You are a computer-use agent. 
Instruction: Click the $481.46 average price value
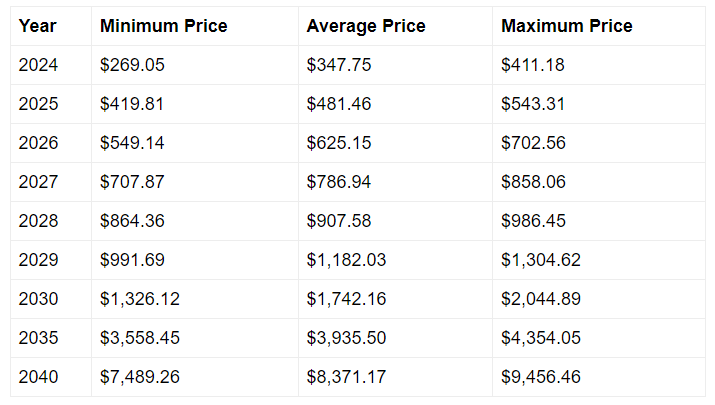(x=339, y=104)
